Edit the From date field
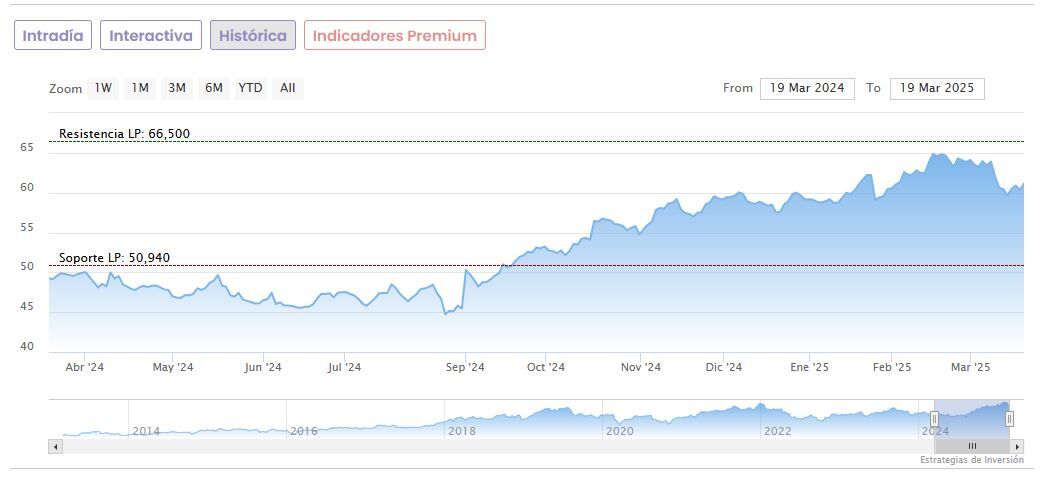1043x479 pixels. pos(807,88)
